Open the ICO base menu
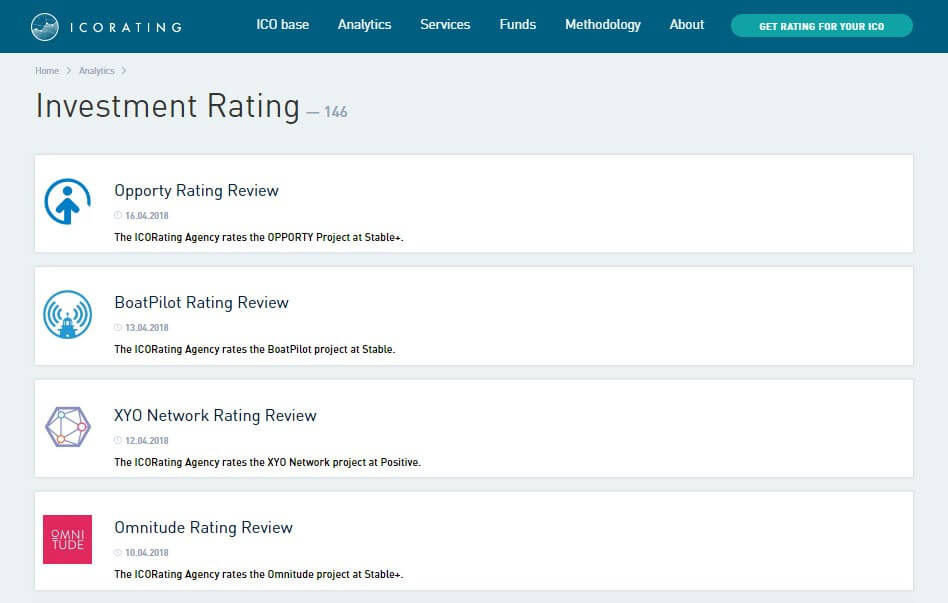 point(282,25)
